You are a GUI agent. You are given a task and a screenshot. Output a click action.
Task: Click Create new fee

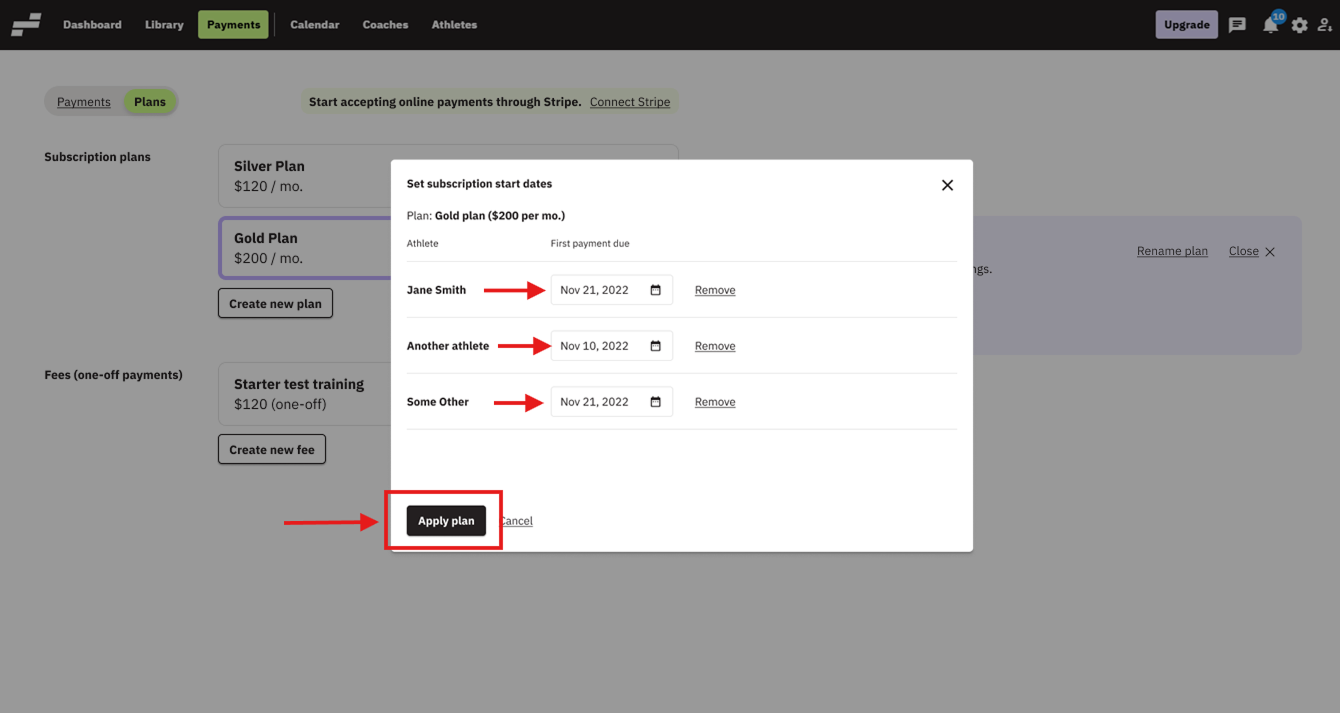click(x=272, y=450)
